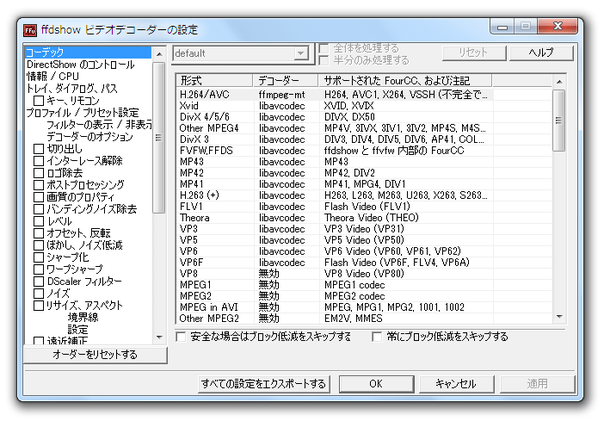Click left tree scroll down arrow
This screenshot has width=604, height=421.
tap(159, 337)
